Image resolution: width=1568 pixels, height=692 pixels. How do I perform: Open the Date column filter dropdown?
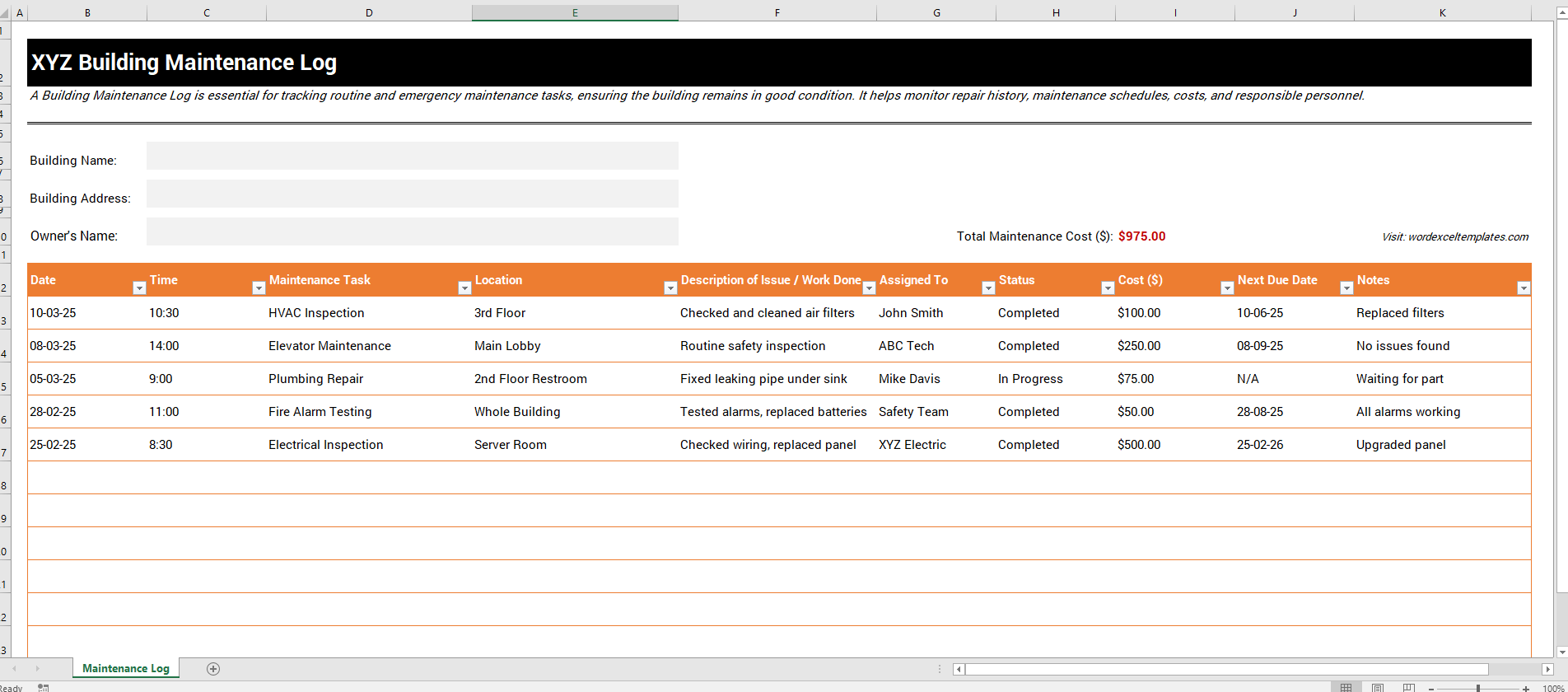139,288
